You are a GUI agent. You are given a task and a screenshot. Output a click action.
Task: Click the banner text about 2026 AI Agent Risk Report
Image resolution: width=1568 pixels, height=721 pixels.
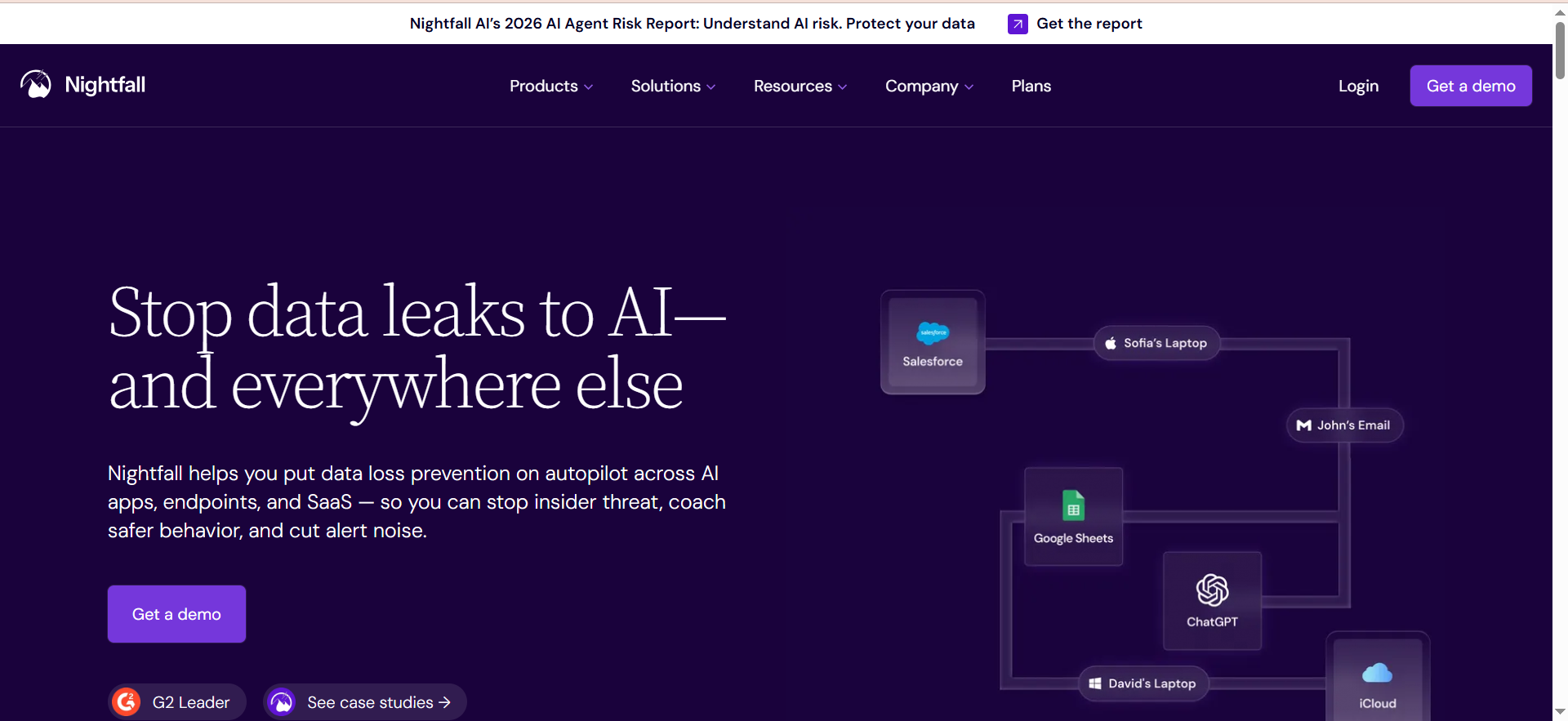(x=693, y=24)
